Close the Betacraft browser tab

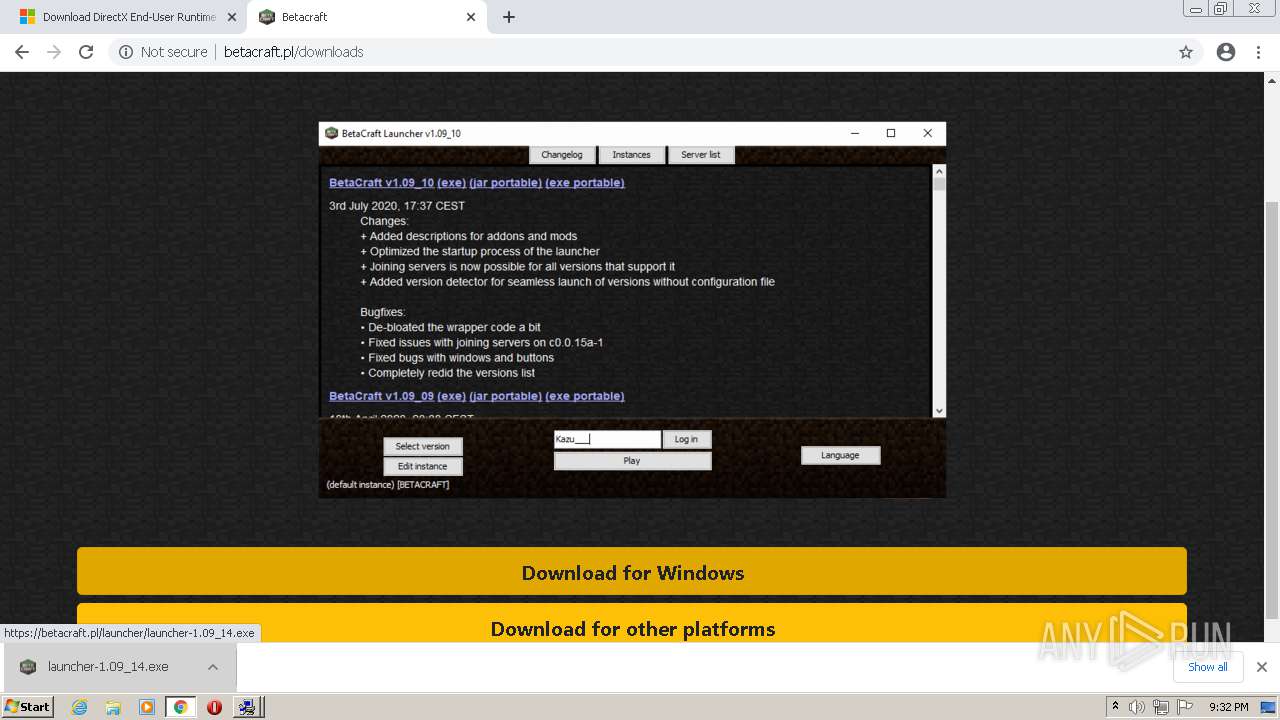(471, 17)
